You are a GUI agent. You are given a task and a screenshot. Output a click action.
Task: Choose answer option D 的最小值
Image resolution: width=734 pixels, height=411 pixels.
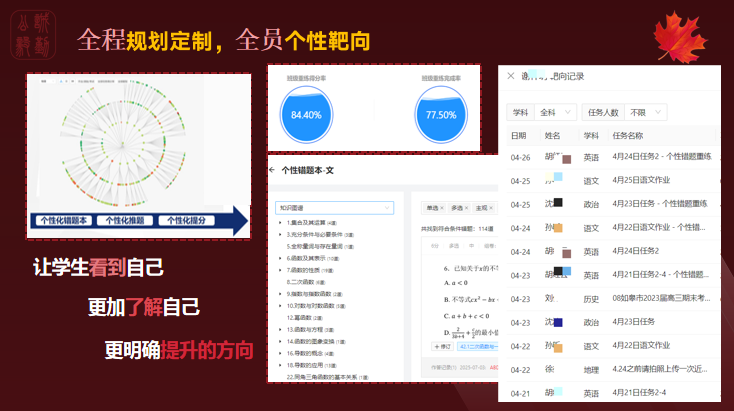point(470,332)
